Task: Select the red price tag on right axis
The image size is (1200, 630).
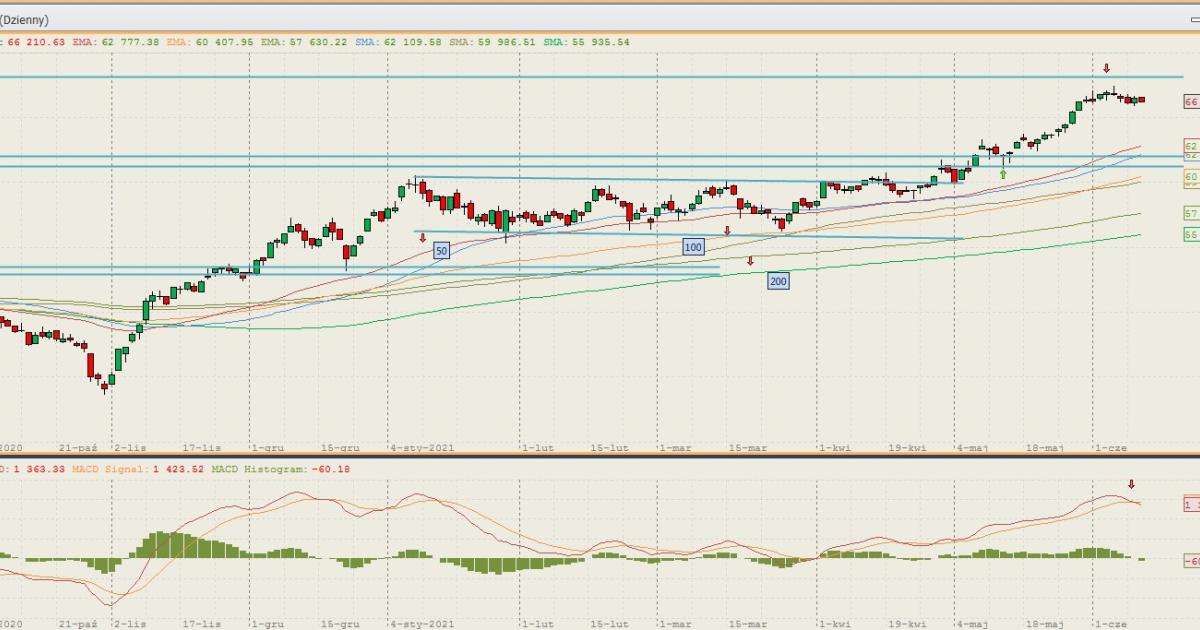Action: [x=1191, y=102]
